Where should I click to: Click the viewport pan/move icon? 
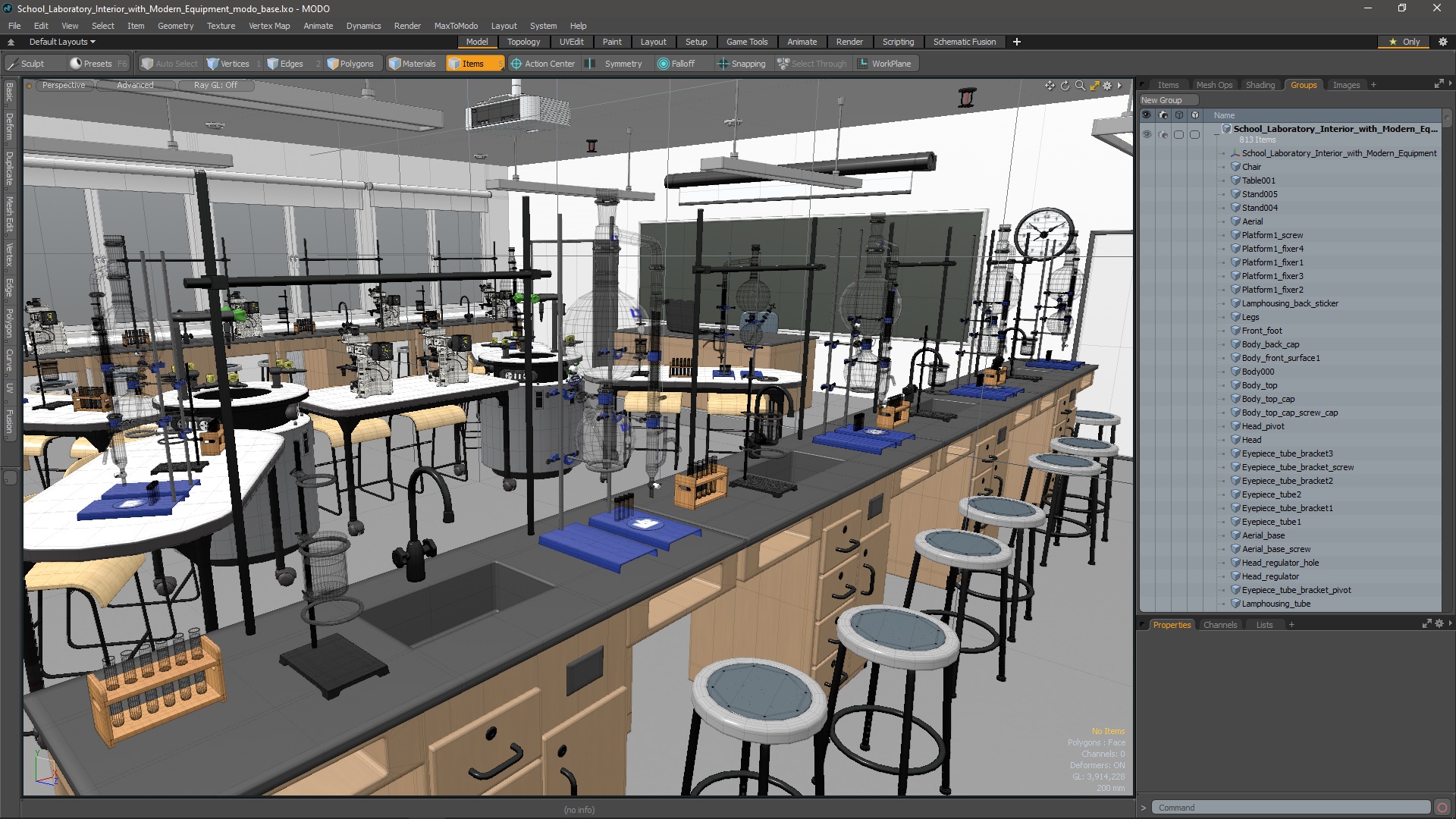(x=1050, y=86)
